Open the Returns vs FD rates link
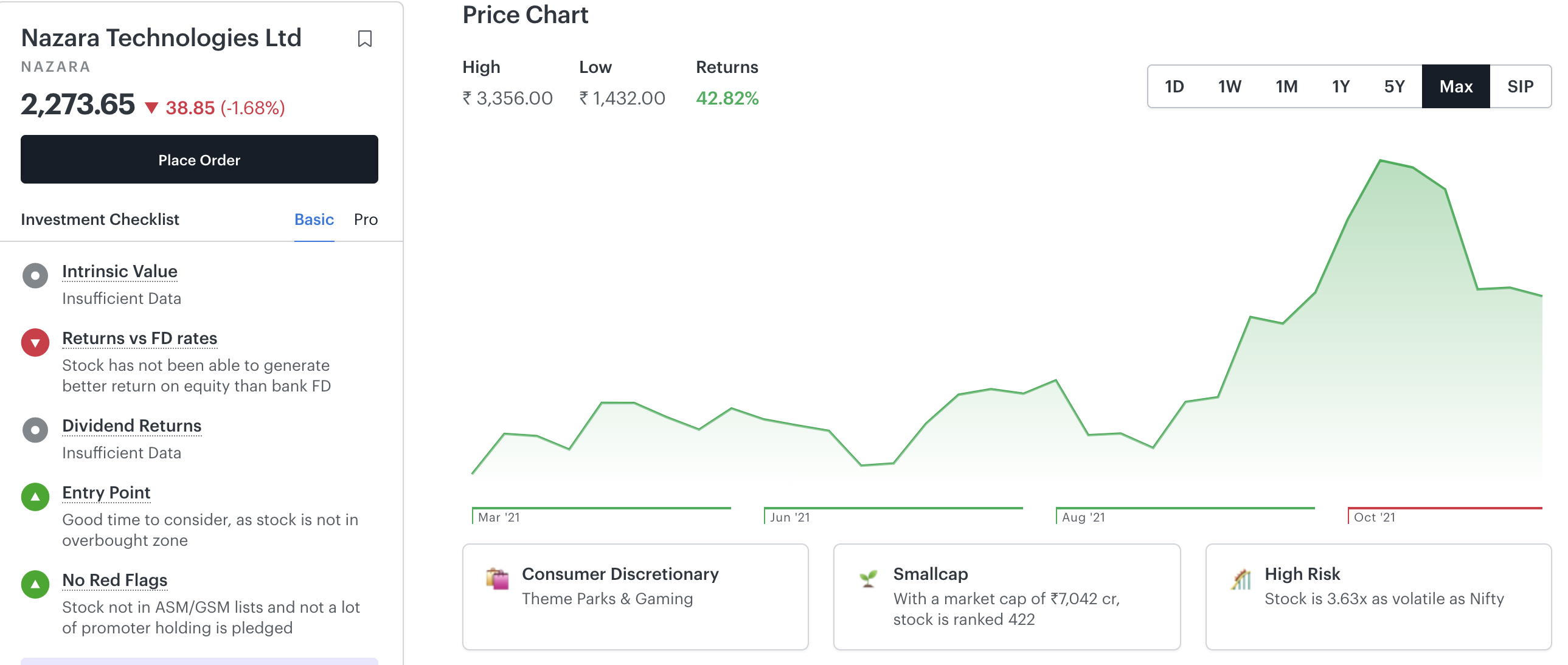The height and width of the screenshot is (665, 1568). pyautogui.click(x=139, y=339)
